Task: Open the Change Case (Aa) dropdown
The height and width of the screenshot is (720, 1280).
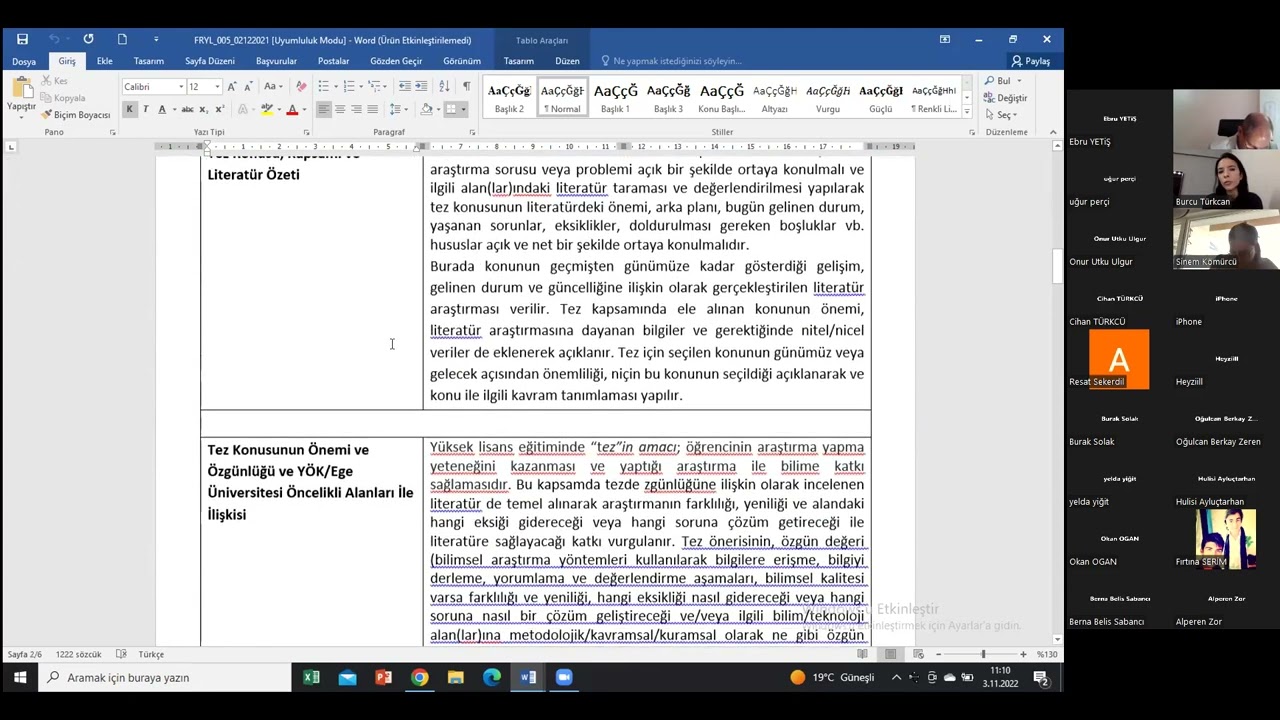Action: pos(273,87)
